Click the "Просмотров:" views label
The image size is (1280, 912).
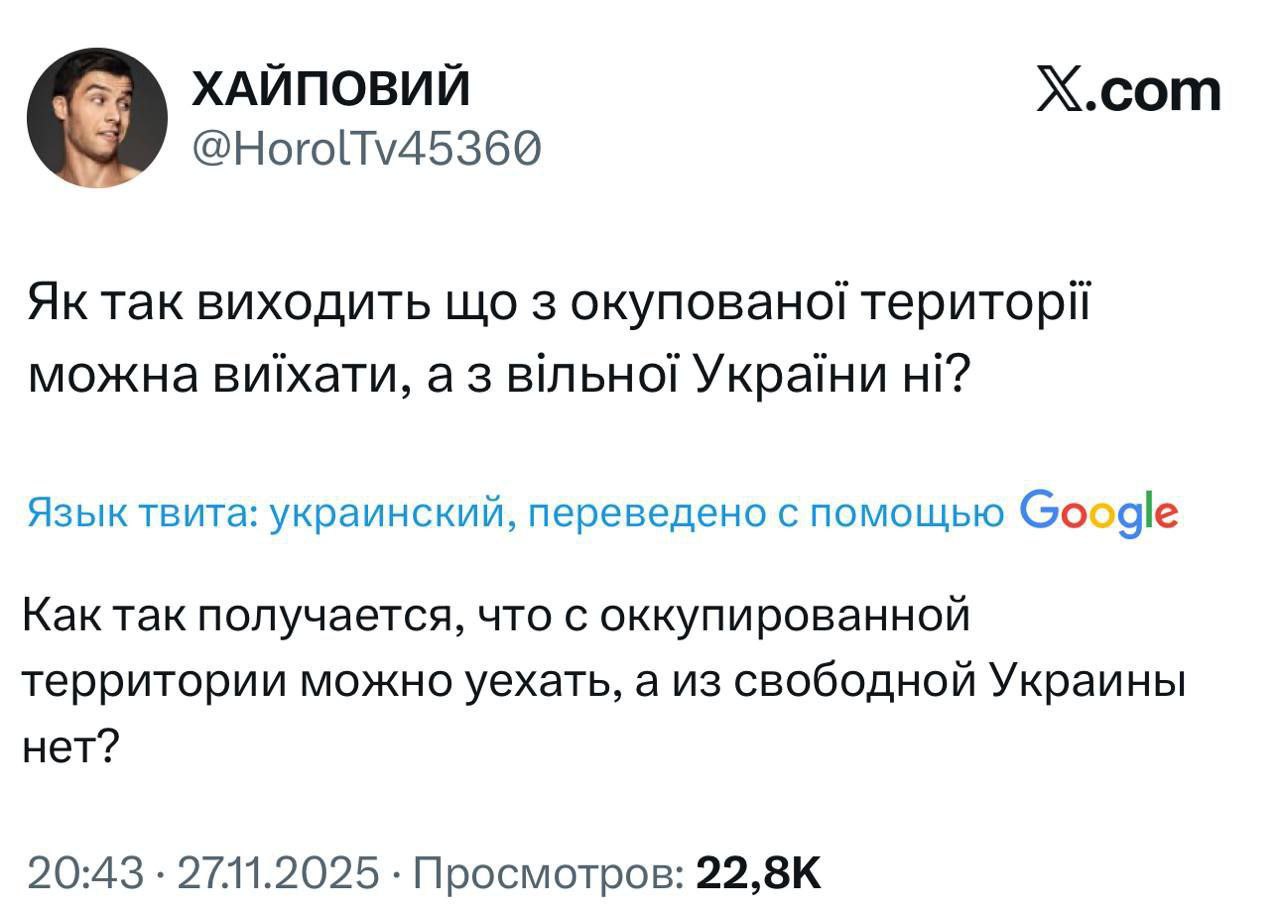pos(549,872)
